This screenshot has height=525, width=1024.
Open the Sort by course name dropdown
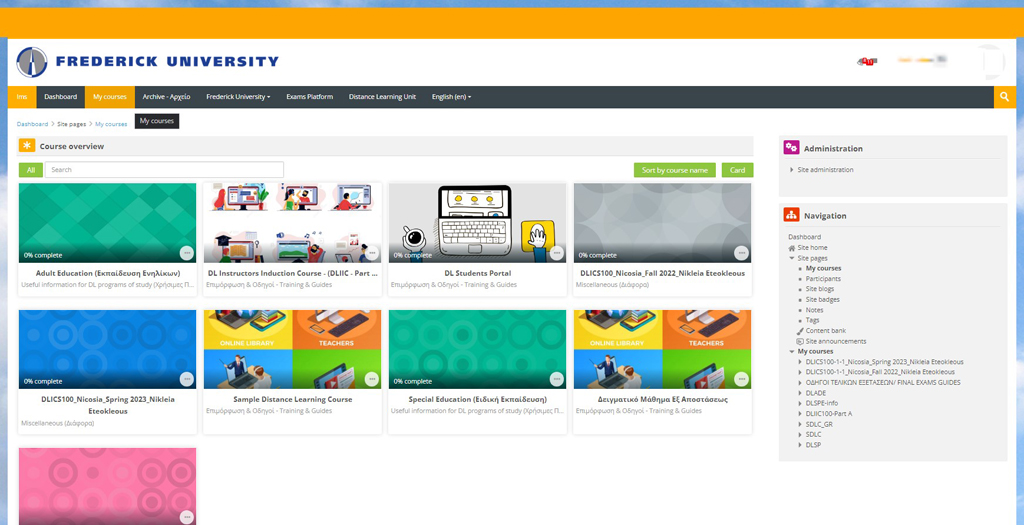click(675, 170)
